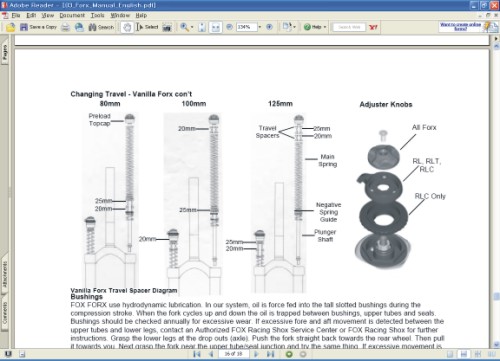
Task: Click Save a Copy in toolbar
Action: pos(38,27)
